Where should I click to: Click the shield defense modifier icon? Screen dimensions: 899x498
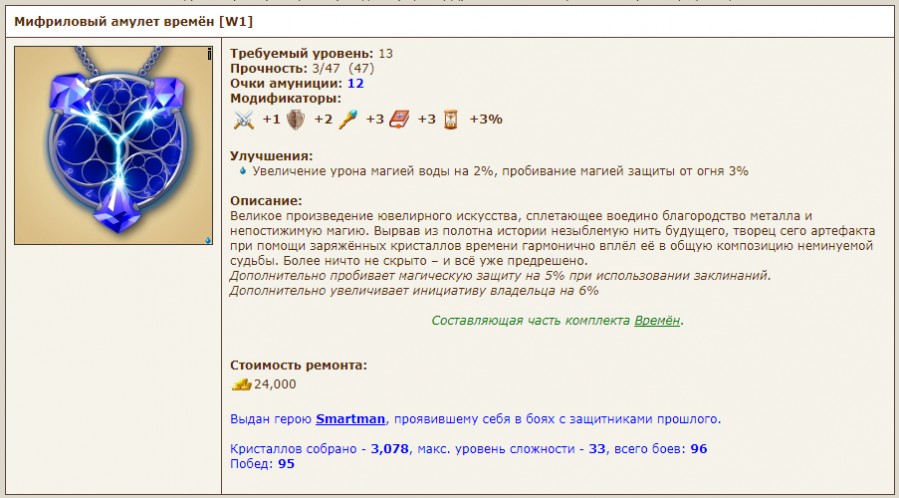point(295,119)
